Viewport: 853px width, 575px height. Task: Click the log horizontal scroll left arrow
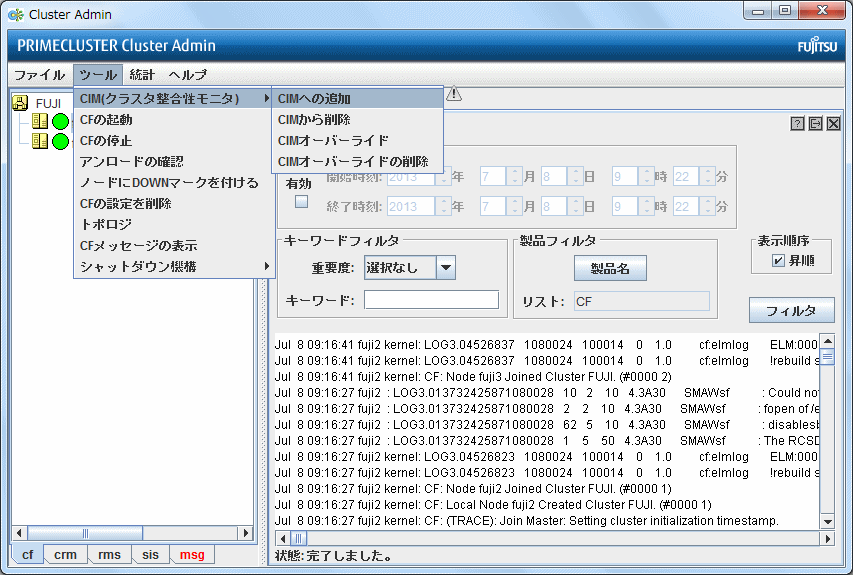tap(282, 539)
